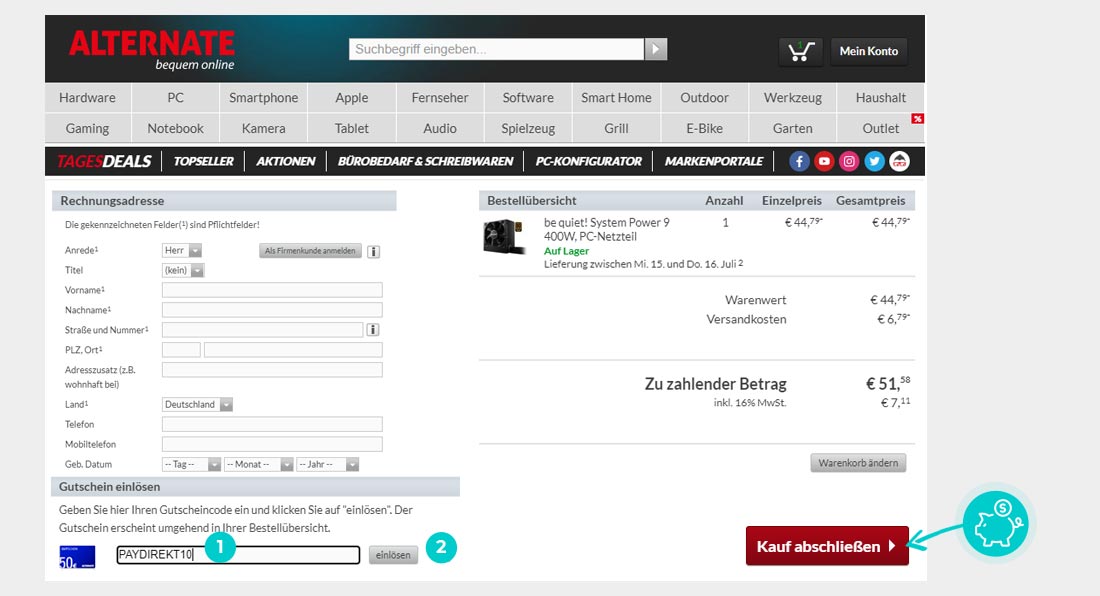
Task: Open the Tablet category
Action: (x=351, y=128)
